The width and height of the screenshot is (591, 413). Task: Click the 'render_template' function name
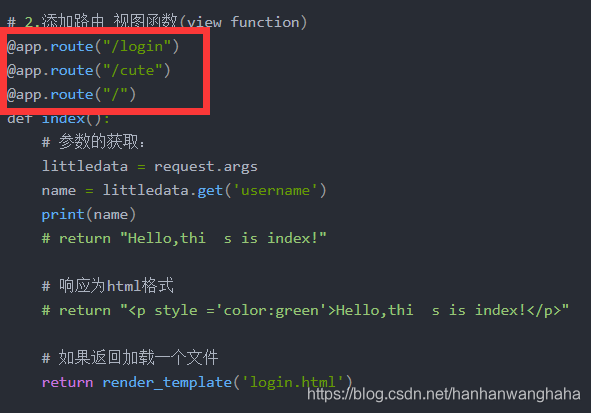click(167, 382)
